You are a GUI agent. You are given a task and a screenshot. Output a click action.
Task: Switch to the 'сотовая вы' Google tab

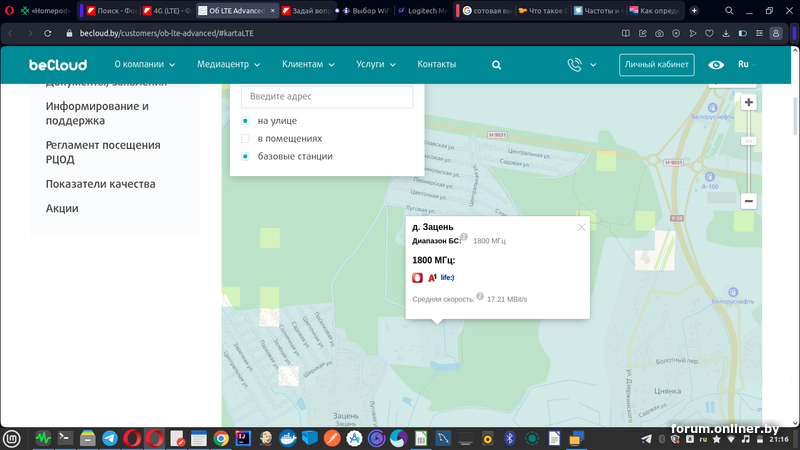(488, 11)
